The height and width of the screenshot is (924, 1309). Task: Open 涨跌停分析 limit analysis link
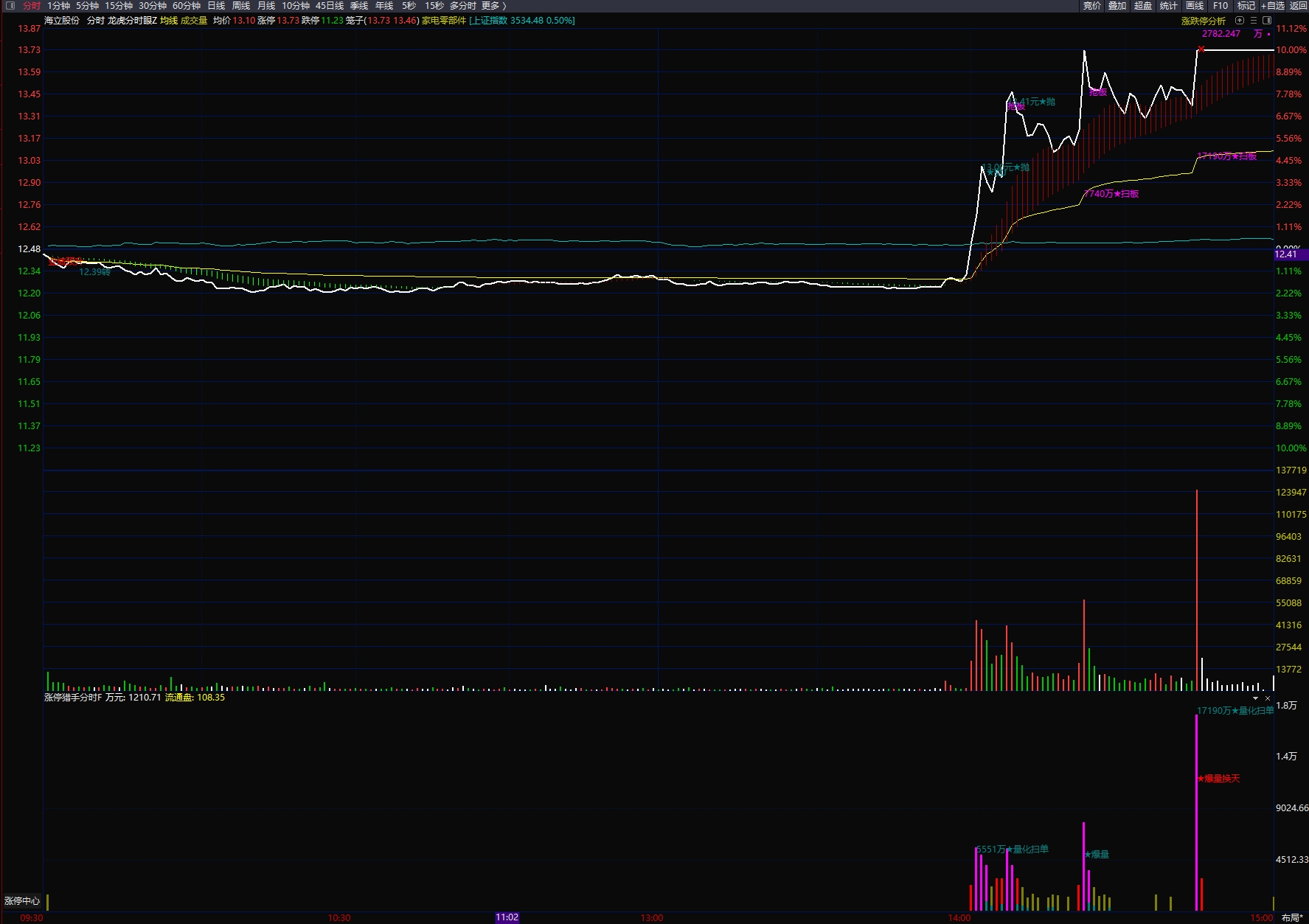1203,21
